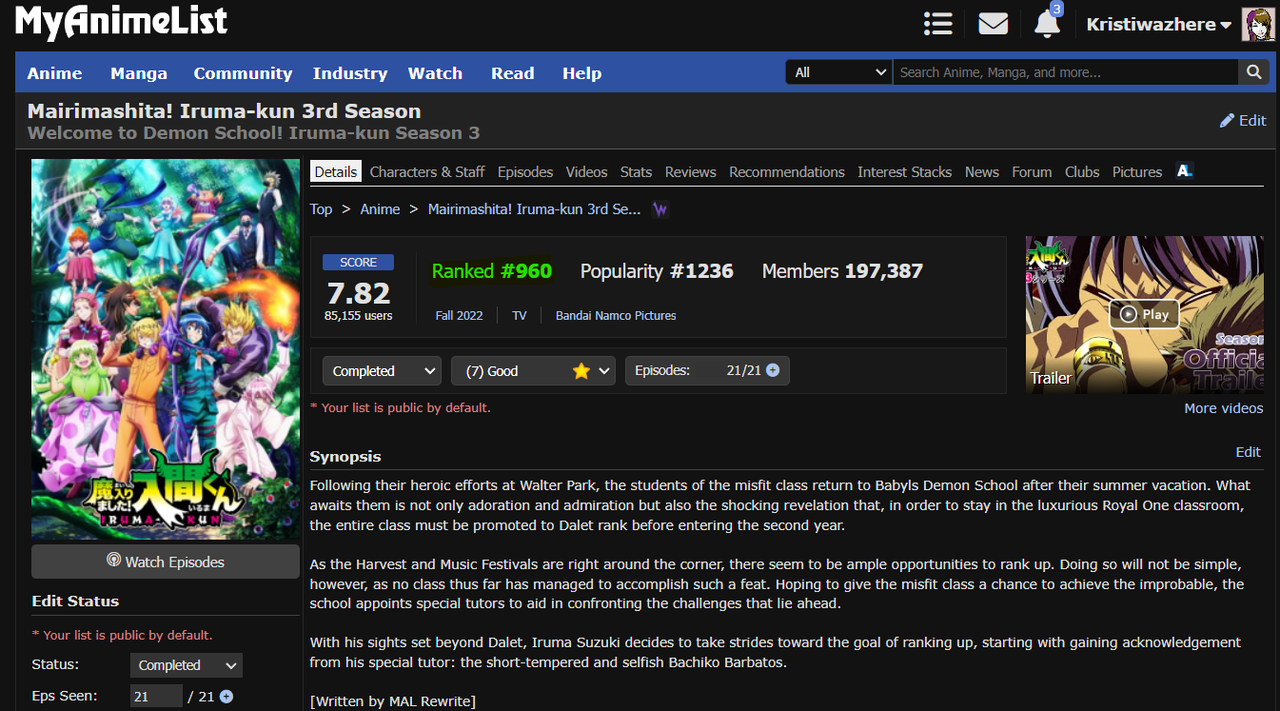1280x711 pixels.
Task: Switch to the Details tab
Action: (336, 172)
